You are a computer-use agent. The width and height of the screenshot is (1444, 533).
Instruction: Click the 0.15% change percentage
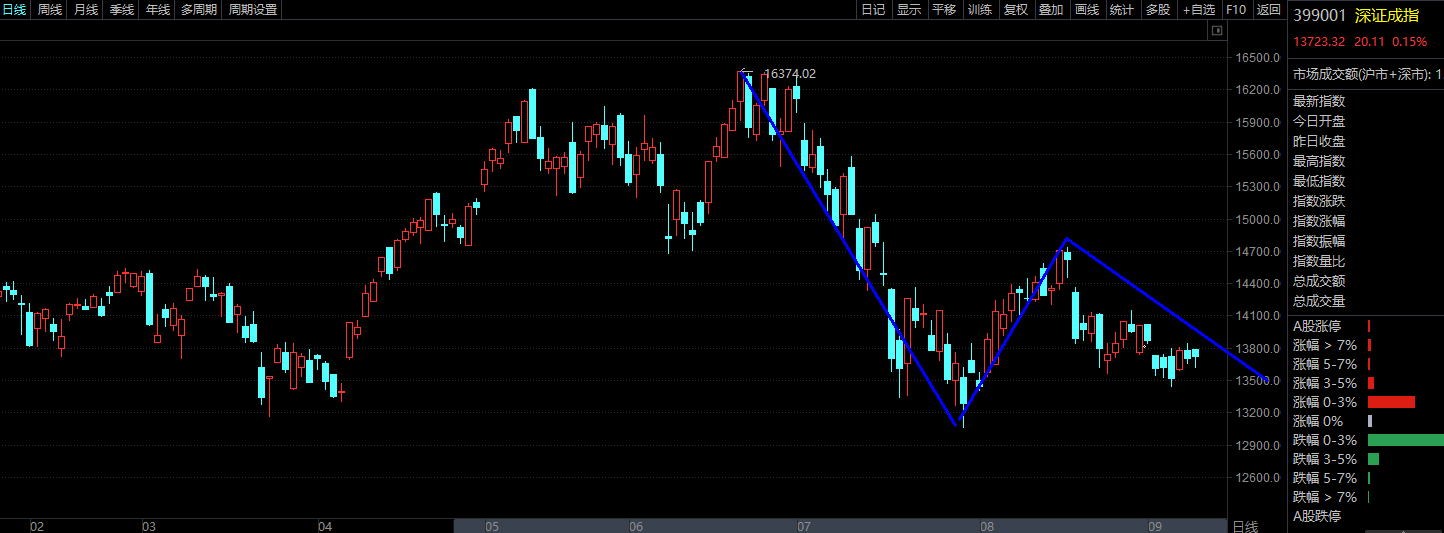tap(1409, 42)
